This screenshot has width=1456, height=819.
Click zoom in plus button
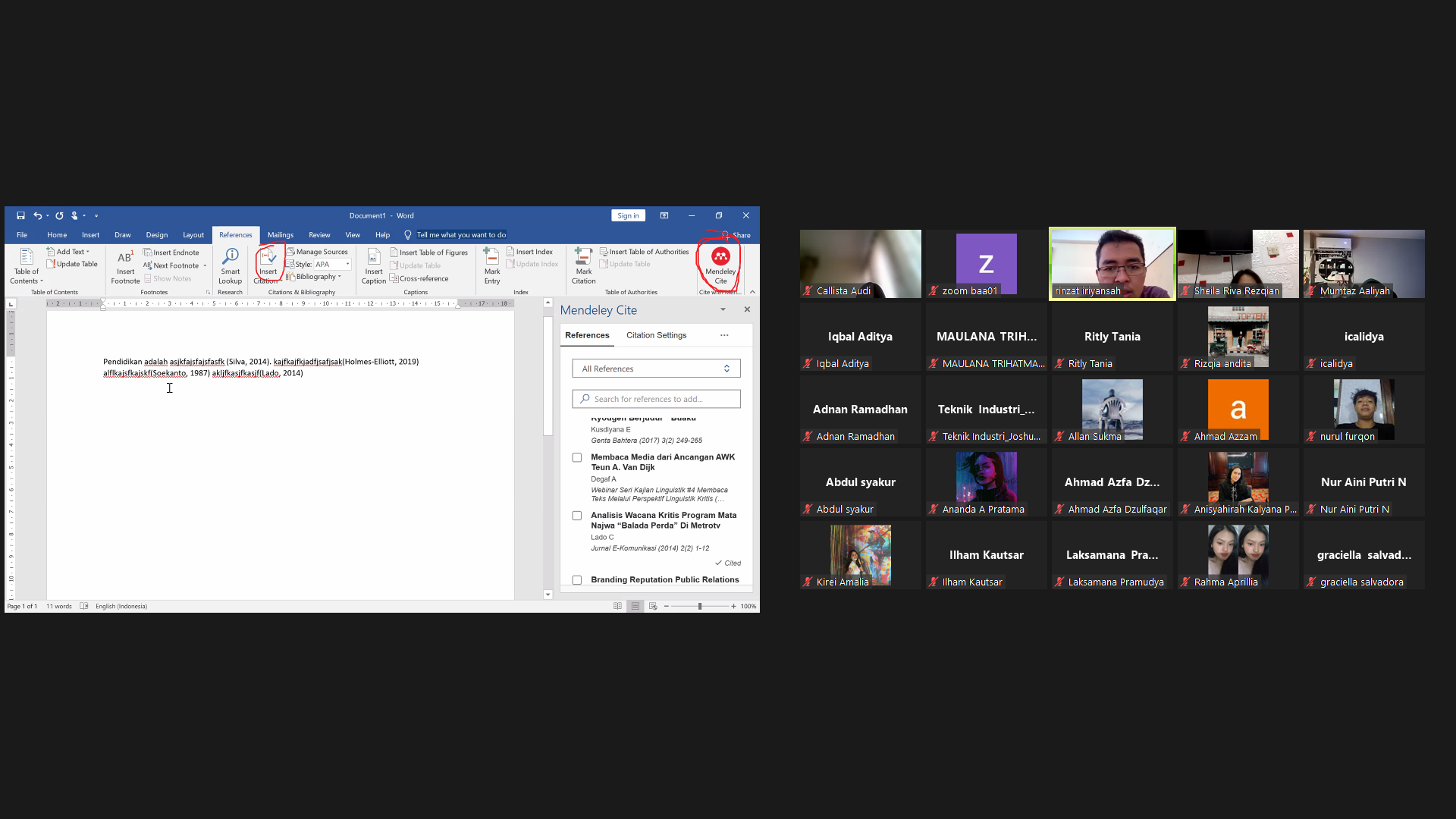pos(733,607)
